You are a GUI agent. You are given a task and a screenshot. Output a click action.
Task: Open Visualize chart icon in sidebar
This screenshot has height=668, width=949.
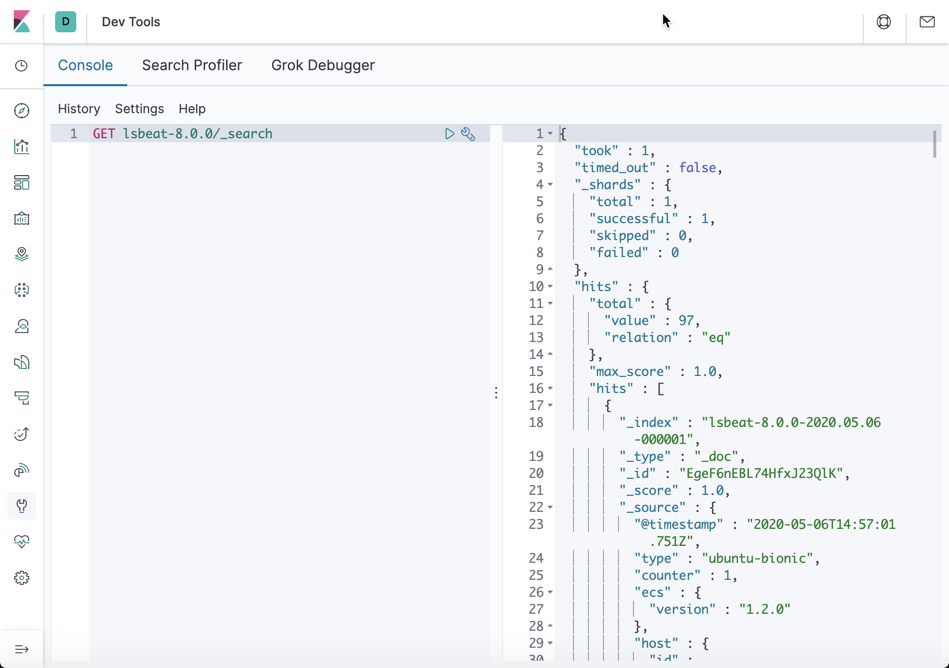(22, 146)
